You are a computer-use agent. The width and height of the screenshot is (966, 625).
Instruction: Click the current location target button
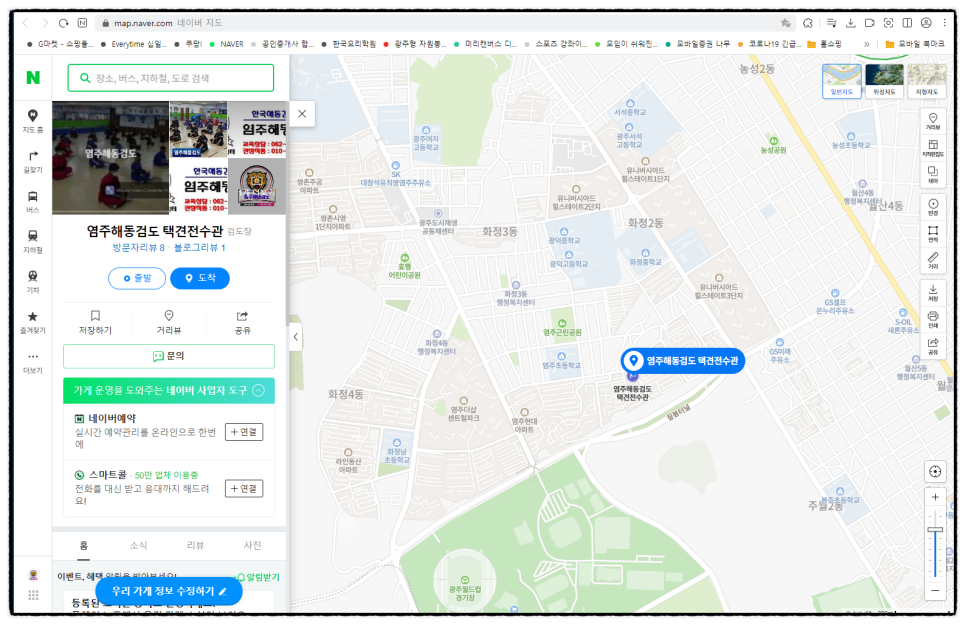pyautogui.click(x=935, y=472)
